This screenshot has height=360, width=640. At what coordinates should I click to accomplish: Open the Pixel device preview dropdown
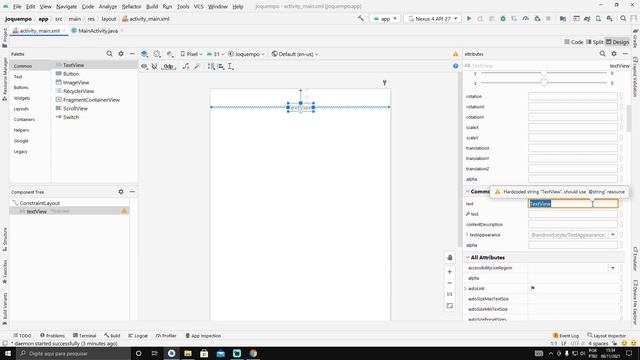pos(191,54)
